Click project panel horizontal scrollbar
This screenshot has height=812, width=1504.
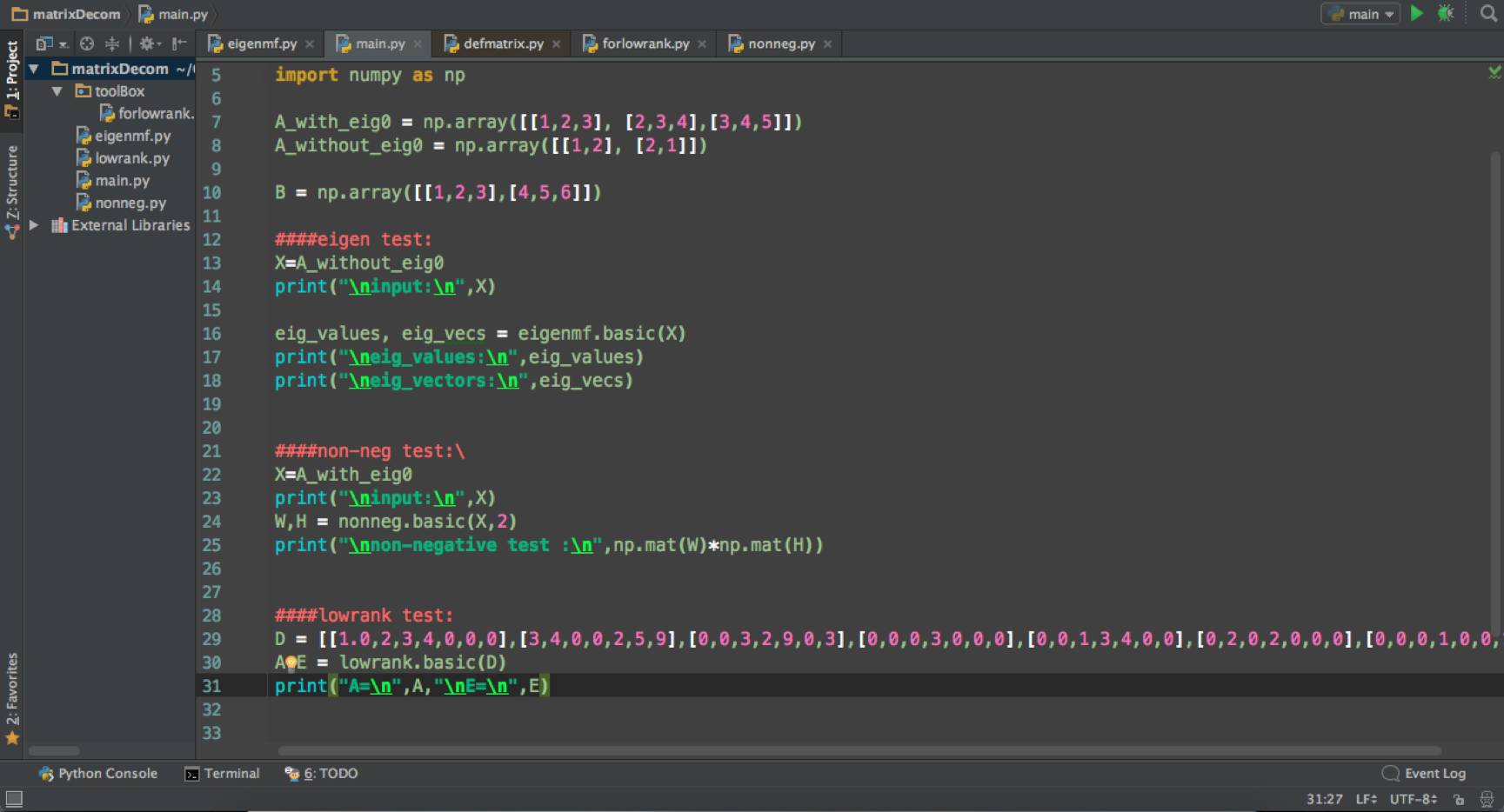point(54,750)
